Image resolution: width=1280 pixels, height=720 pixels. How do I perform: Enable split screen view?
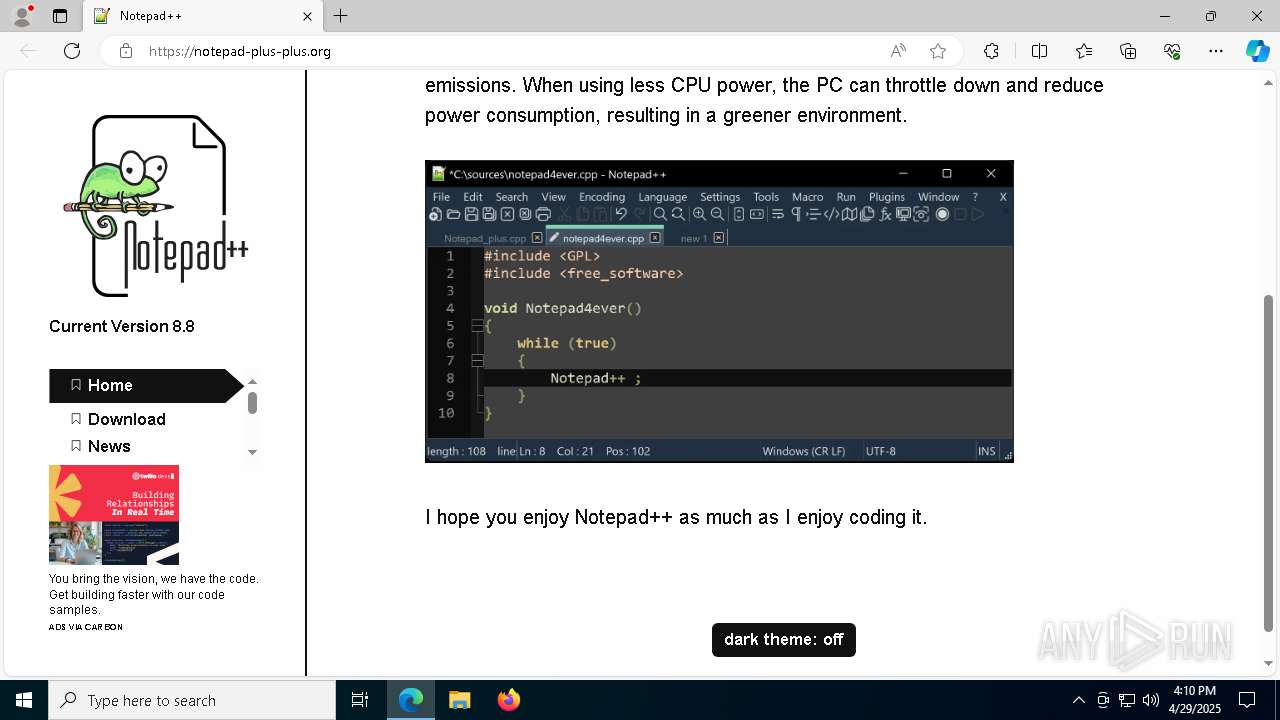tap(1039, 51)
